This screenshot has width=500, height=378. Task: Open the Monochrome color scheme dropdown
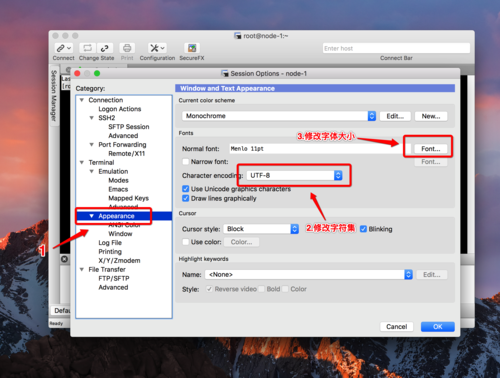(279, 116)
